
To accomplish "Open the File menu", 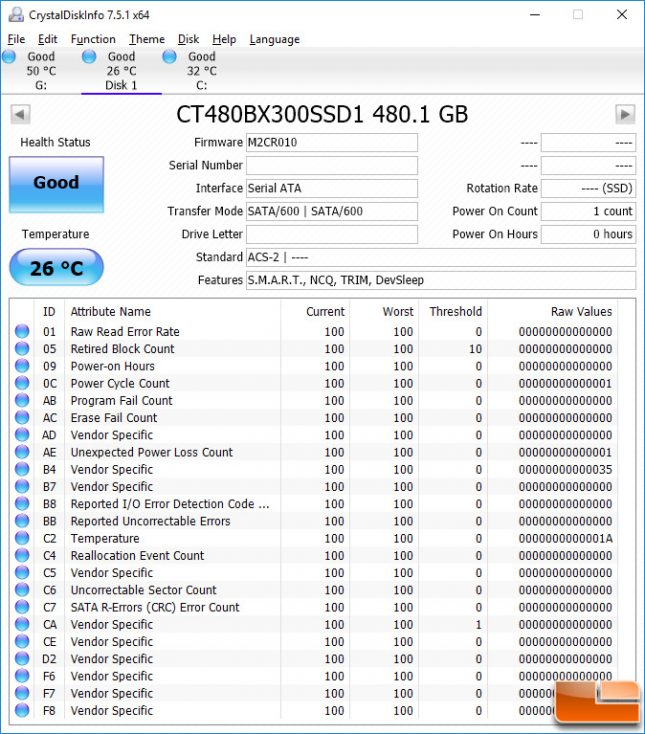I will point(16,39).
